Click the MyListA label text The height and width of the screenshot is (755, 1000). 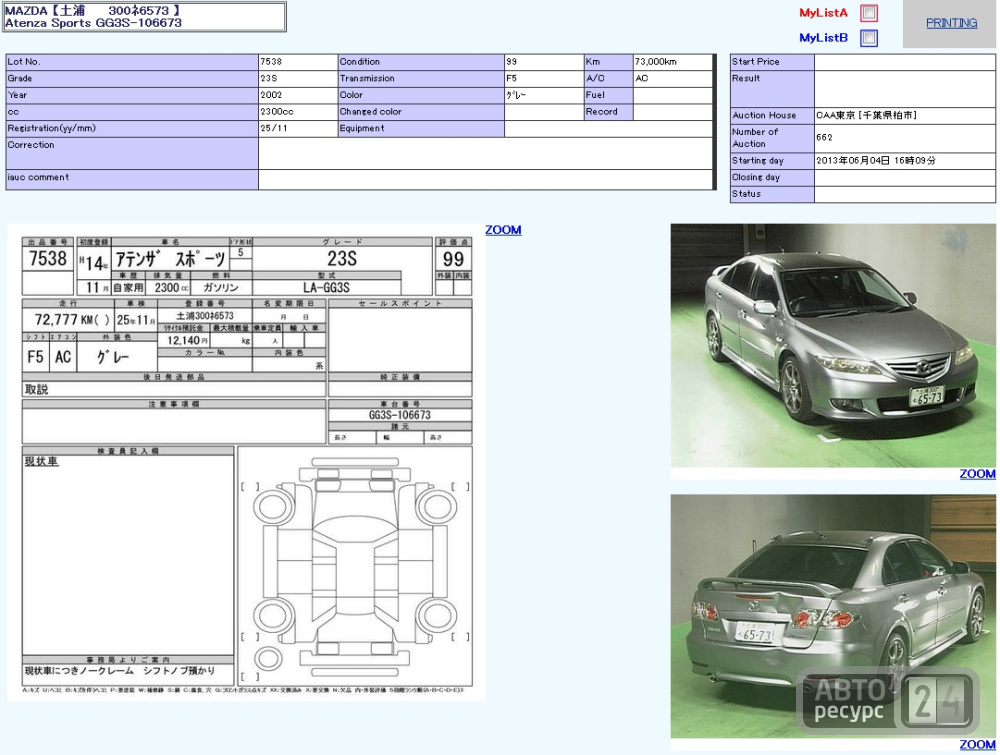click(x=823, y=13)
